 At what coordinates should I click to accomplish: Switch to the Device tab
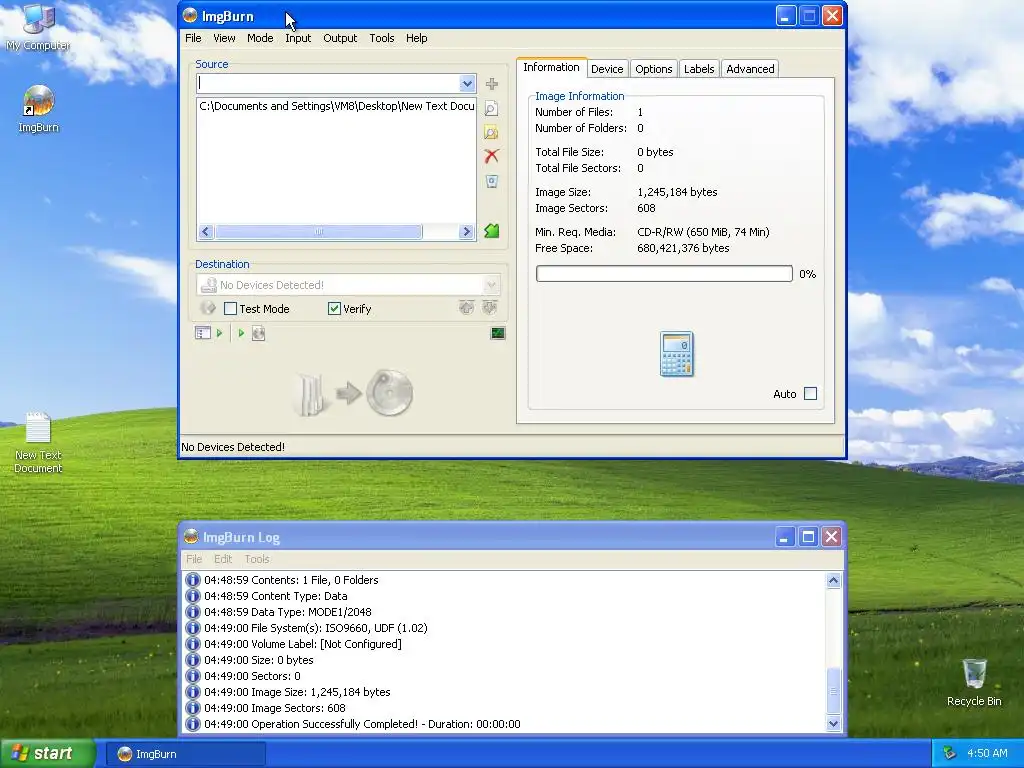coord(607,69)
